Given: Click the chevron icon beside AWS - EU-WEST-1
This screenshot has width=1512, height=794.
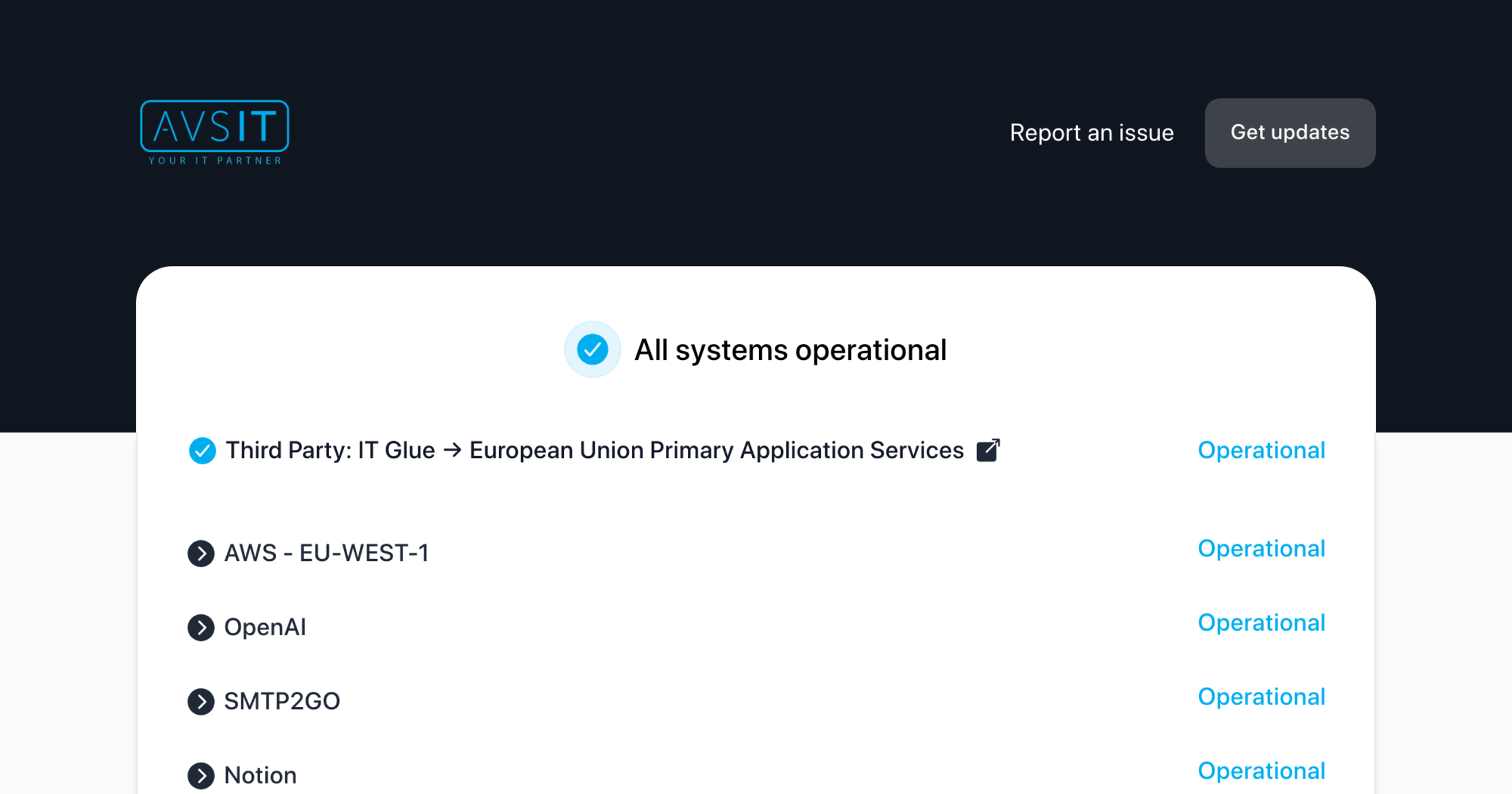Looking at the screenshot, I should point(200,553).
